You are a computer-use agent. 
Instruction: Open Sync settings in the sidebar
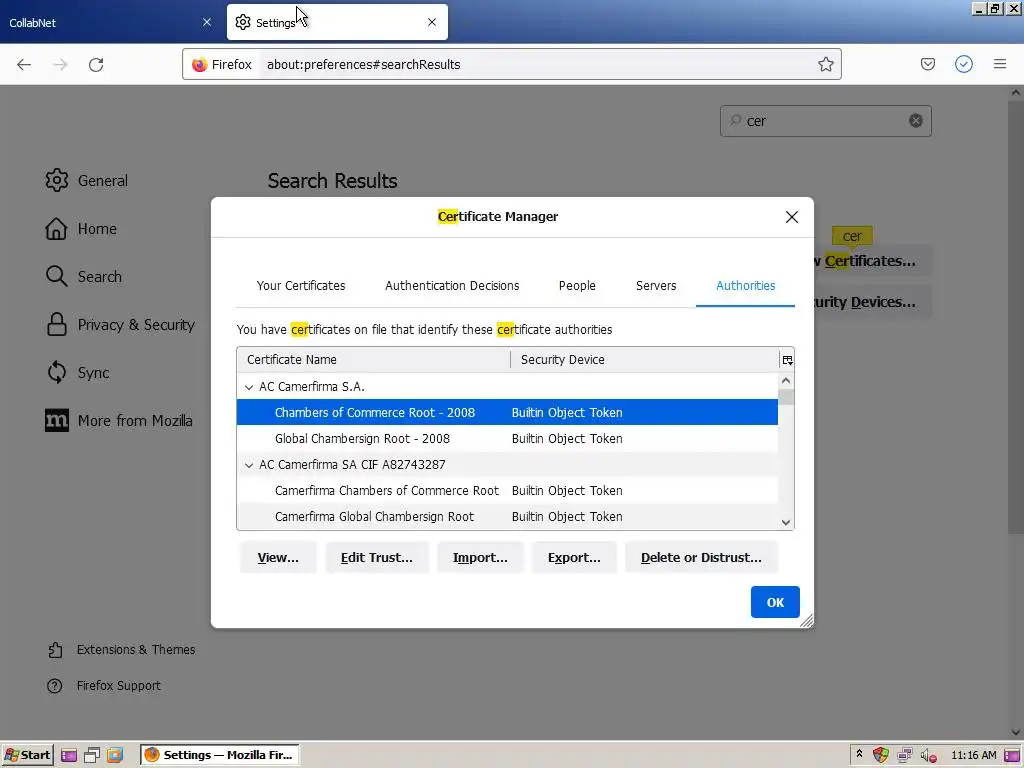click(x=78, y=373)
